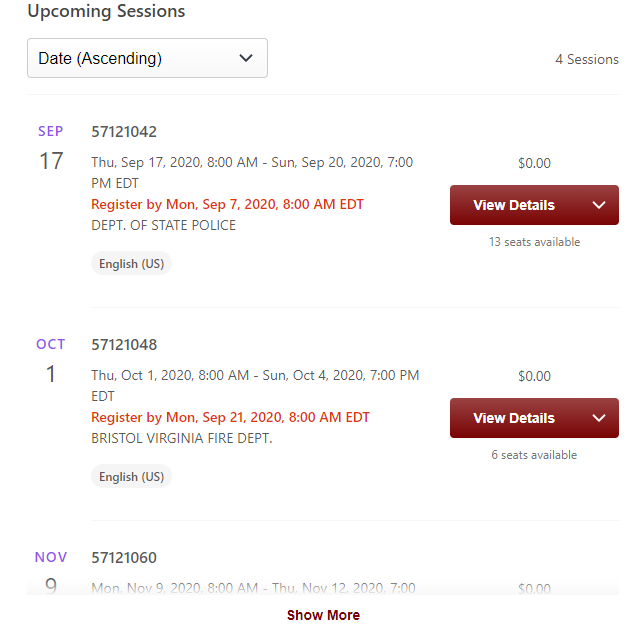This screenshot has width=631, height=636.
Task: Click English (US) tag for the October session
Action: [x=131, y=477]
